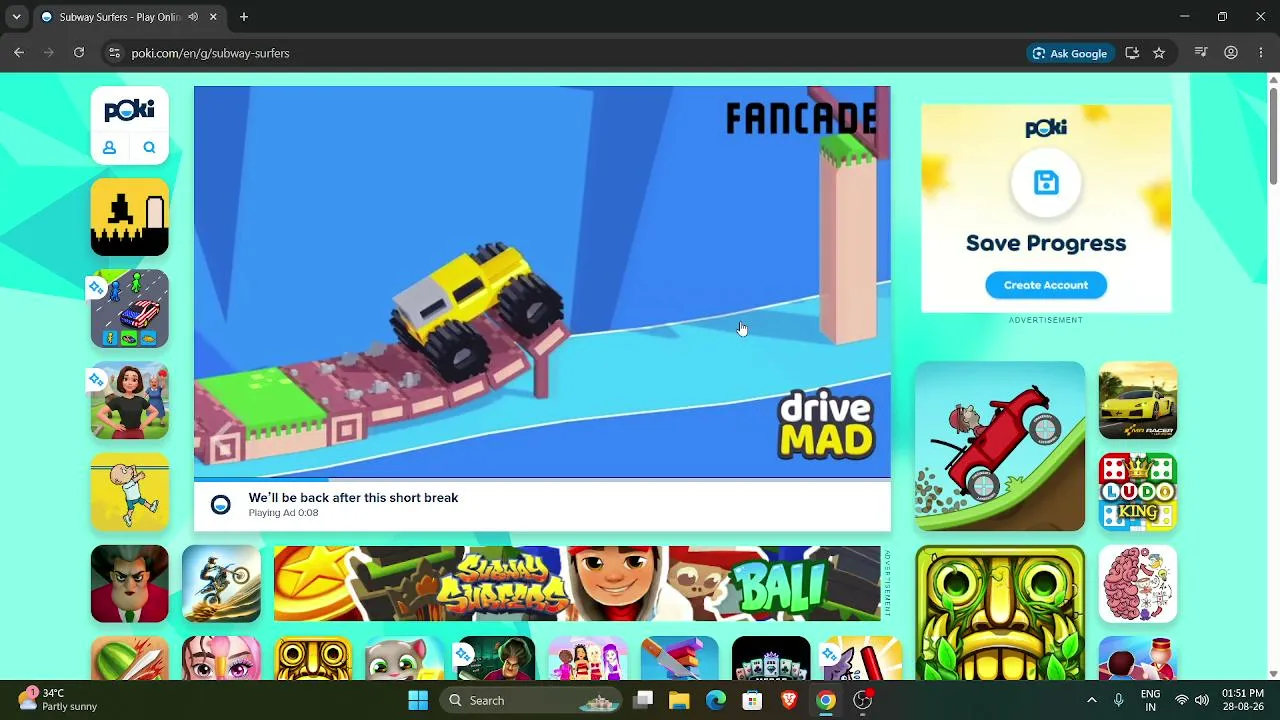Click the Drive Mad ad video

pyautogui.click(x=542, y=282)
